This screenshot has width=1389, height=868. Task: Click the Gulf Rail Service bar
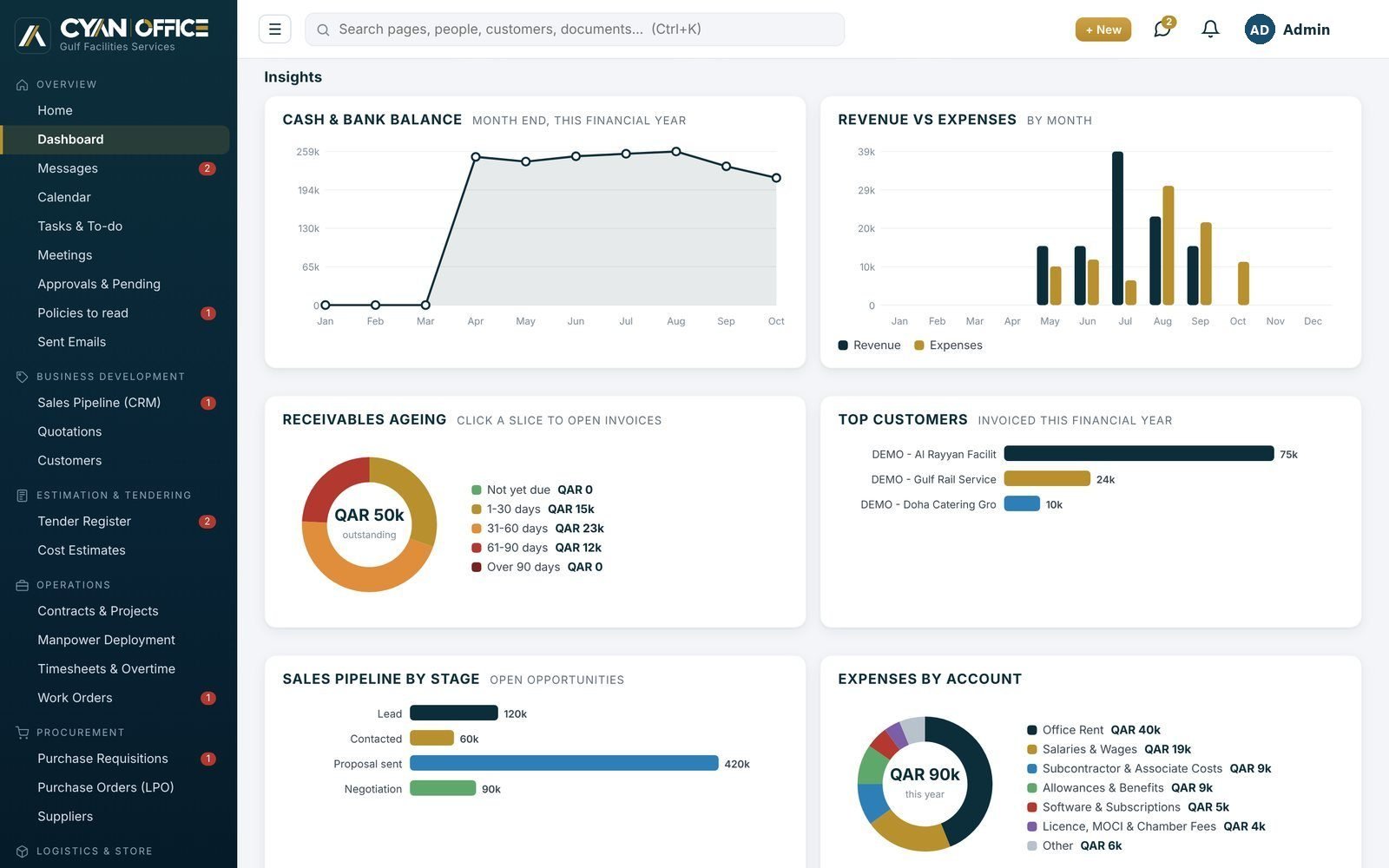1046,478
